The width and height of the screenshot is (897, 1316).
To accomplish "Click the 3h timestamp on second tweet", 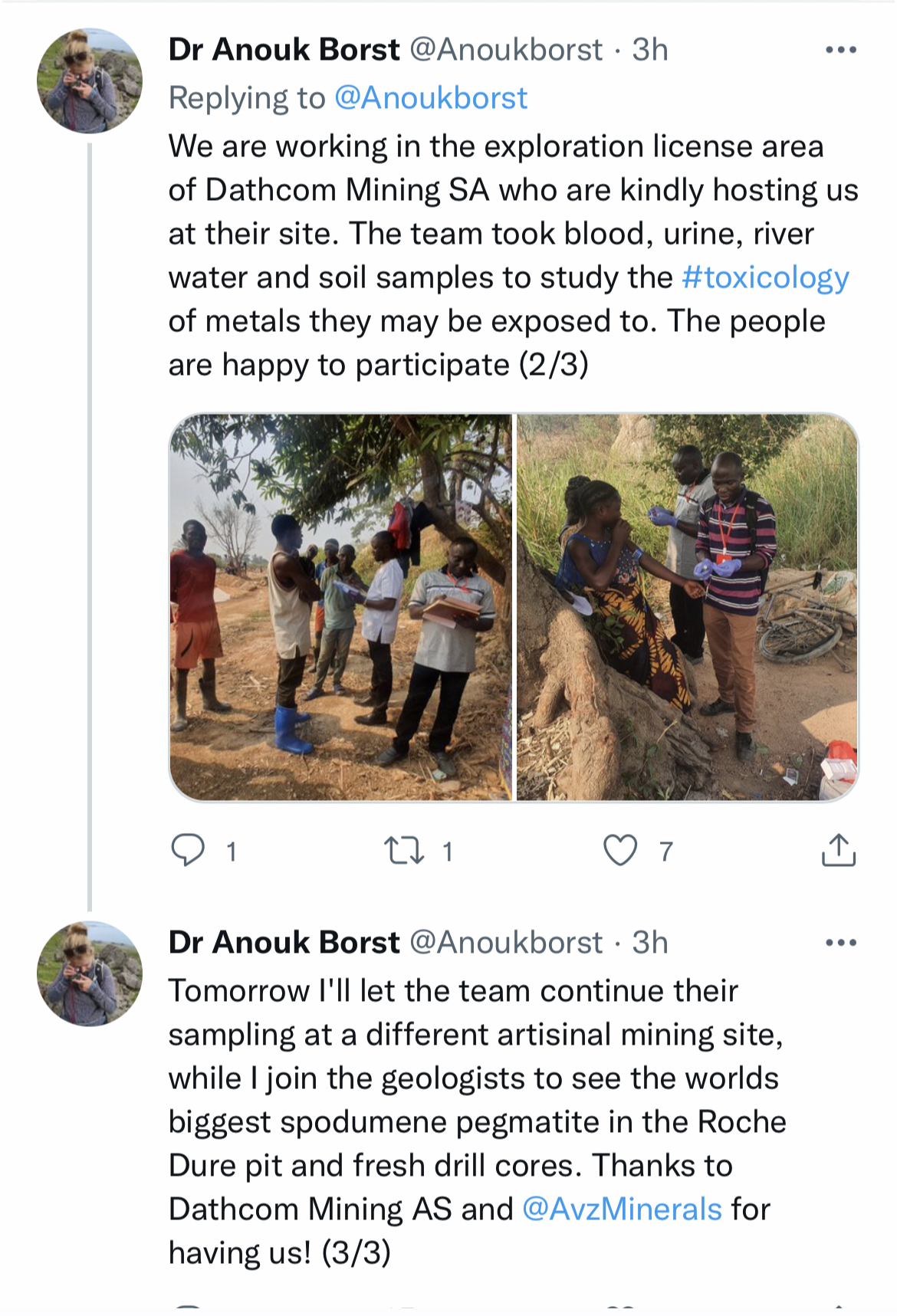I will tap(650, 943).
